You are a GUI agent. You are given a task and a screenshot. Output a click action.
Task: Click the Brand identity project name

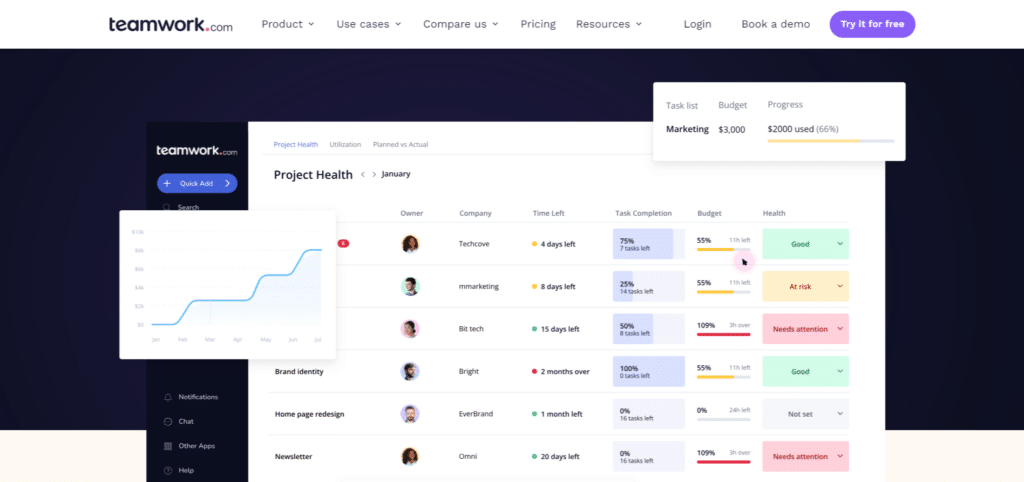pyautogui.click(x=299, y=372)
